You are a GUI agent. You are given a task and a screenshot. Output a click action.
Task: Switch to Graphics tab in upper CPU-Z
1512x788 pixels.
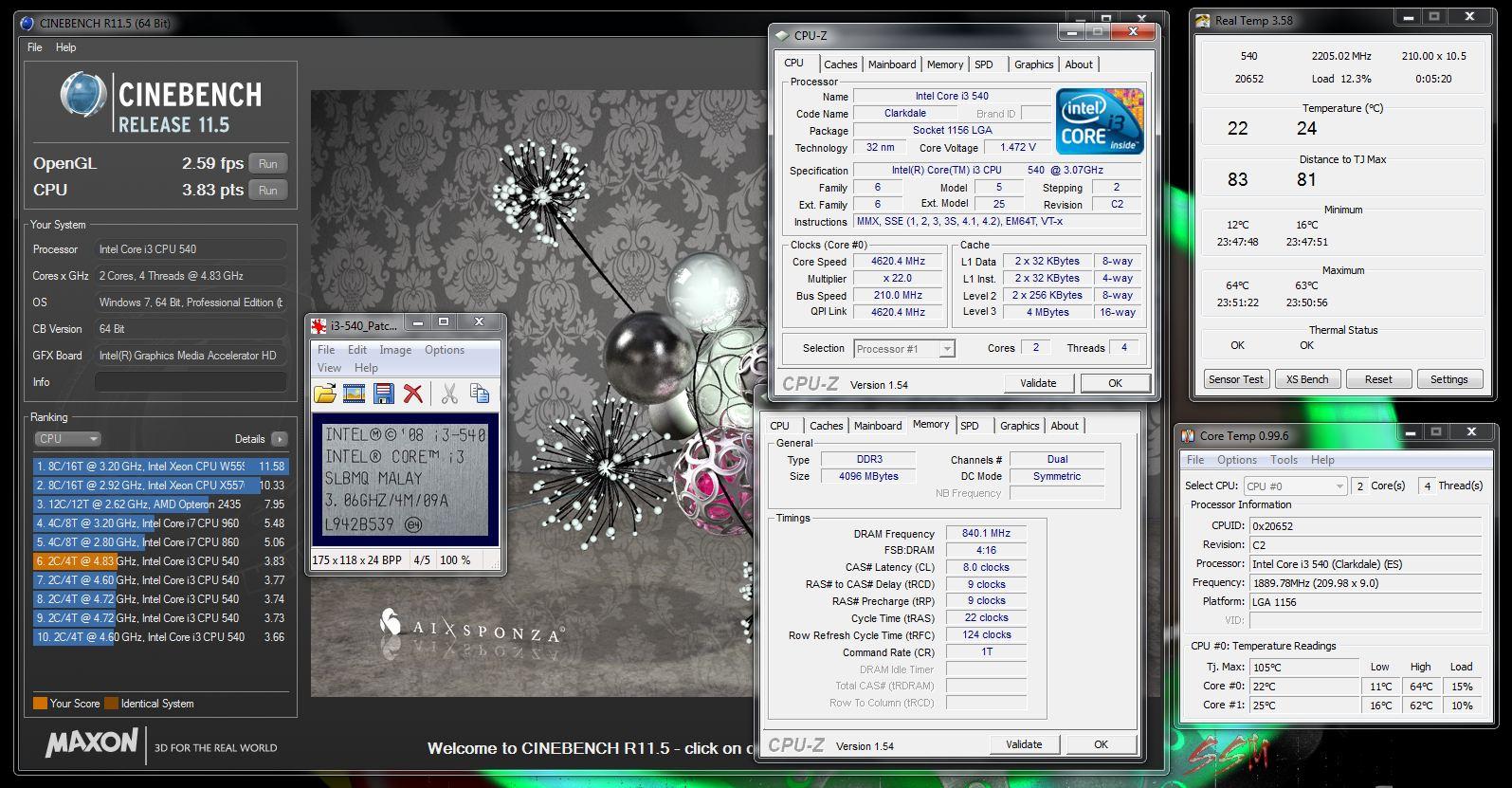point(1033,64)
